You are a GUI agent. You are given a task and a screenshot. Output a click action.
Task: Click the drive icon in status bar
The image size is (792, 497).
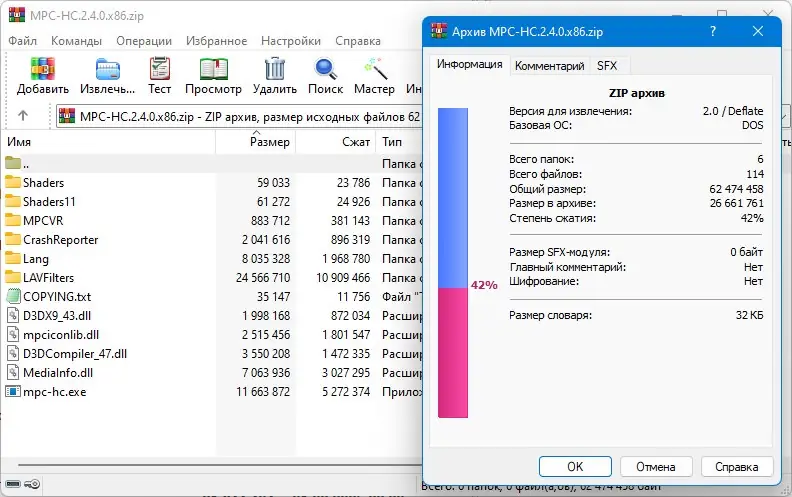pyautogui.click(x=13, y=484)
